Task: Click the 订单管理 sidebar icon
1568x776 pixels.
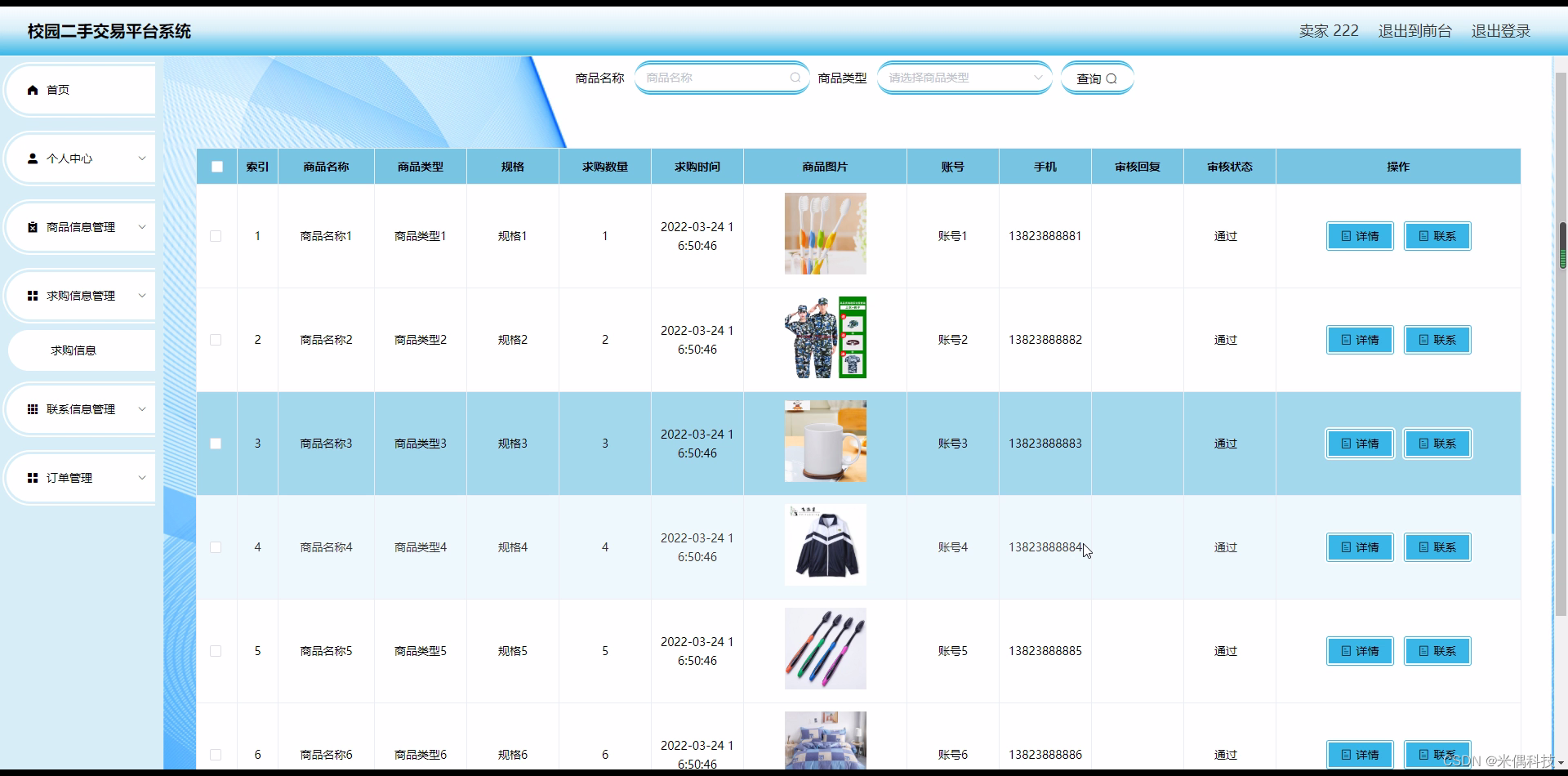Action: [x=33, y=477]
